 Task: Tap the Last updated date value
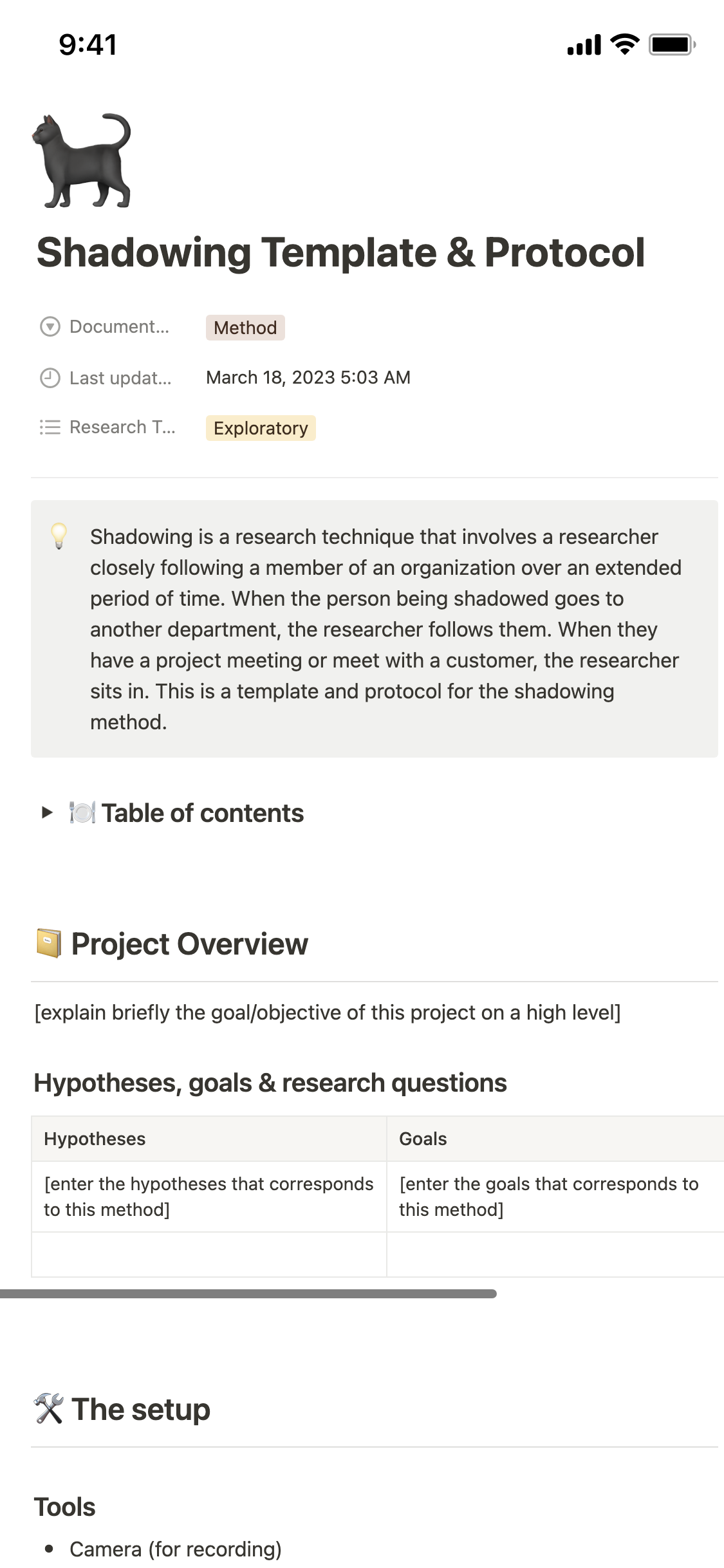308,378
